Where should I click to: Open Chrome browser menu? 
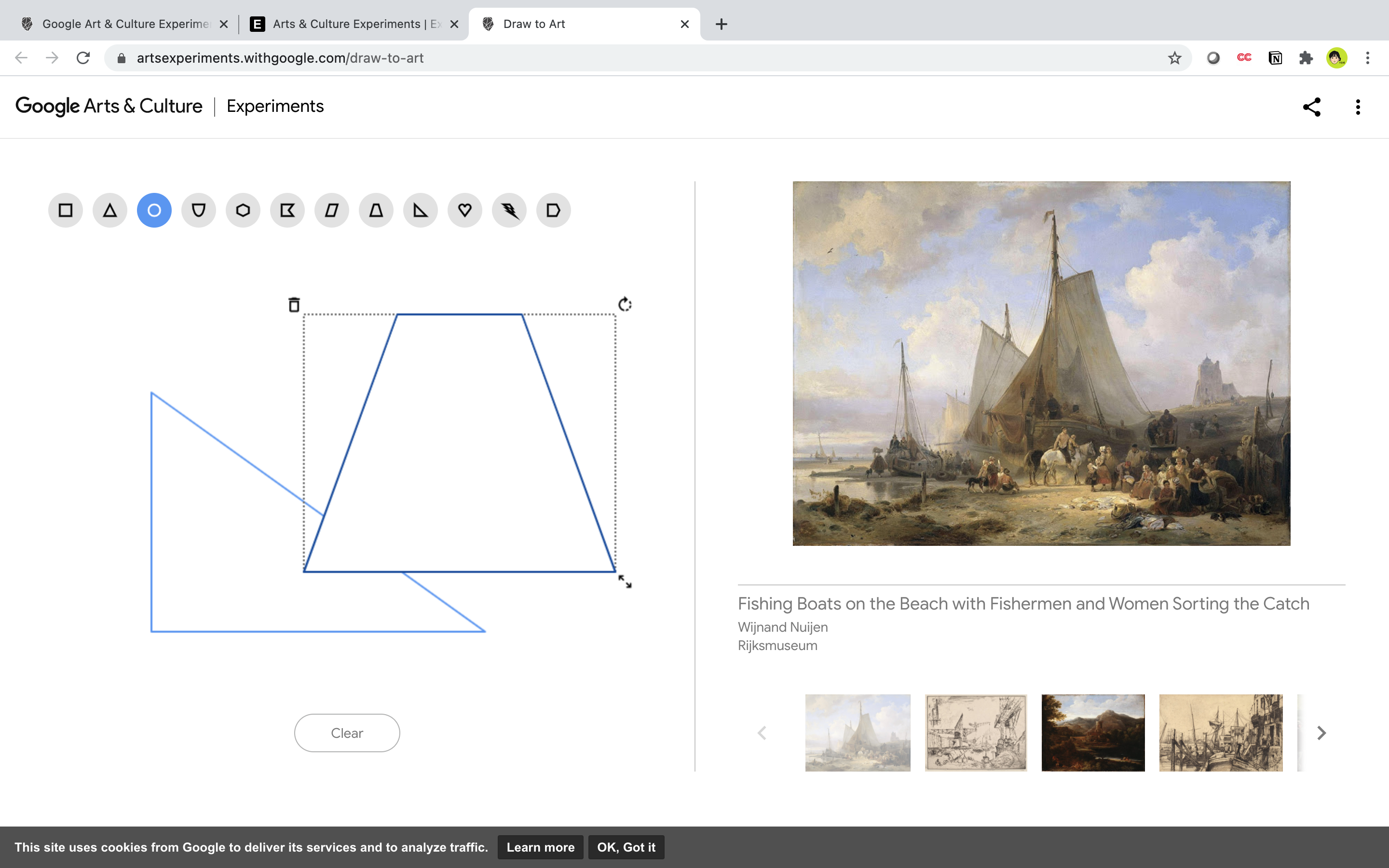[1368, 58]
